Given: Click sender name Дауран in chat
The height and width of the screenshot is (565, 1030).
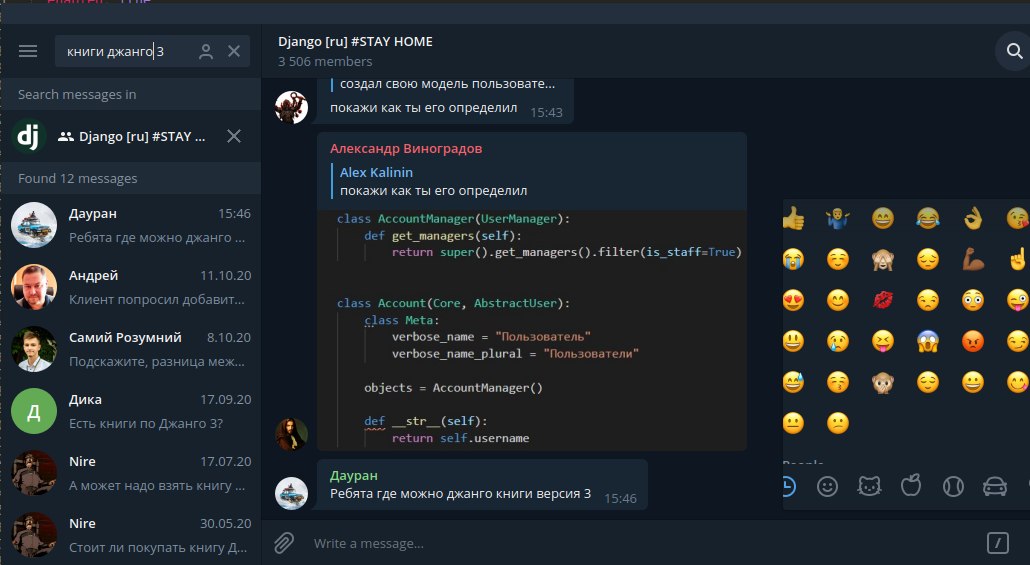Looking at the screenshot, I should point(353,475).
